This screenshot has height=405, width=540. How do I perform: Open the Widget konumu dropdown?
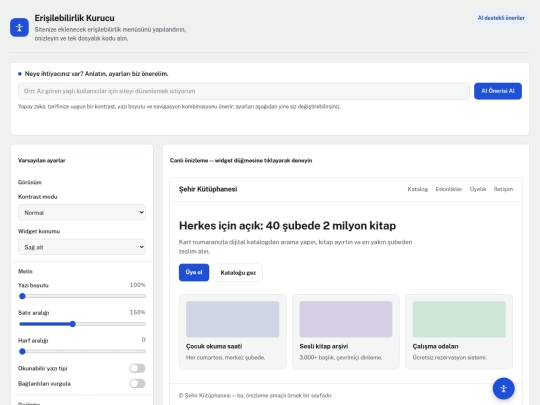tap(82, 247)
